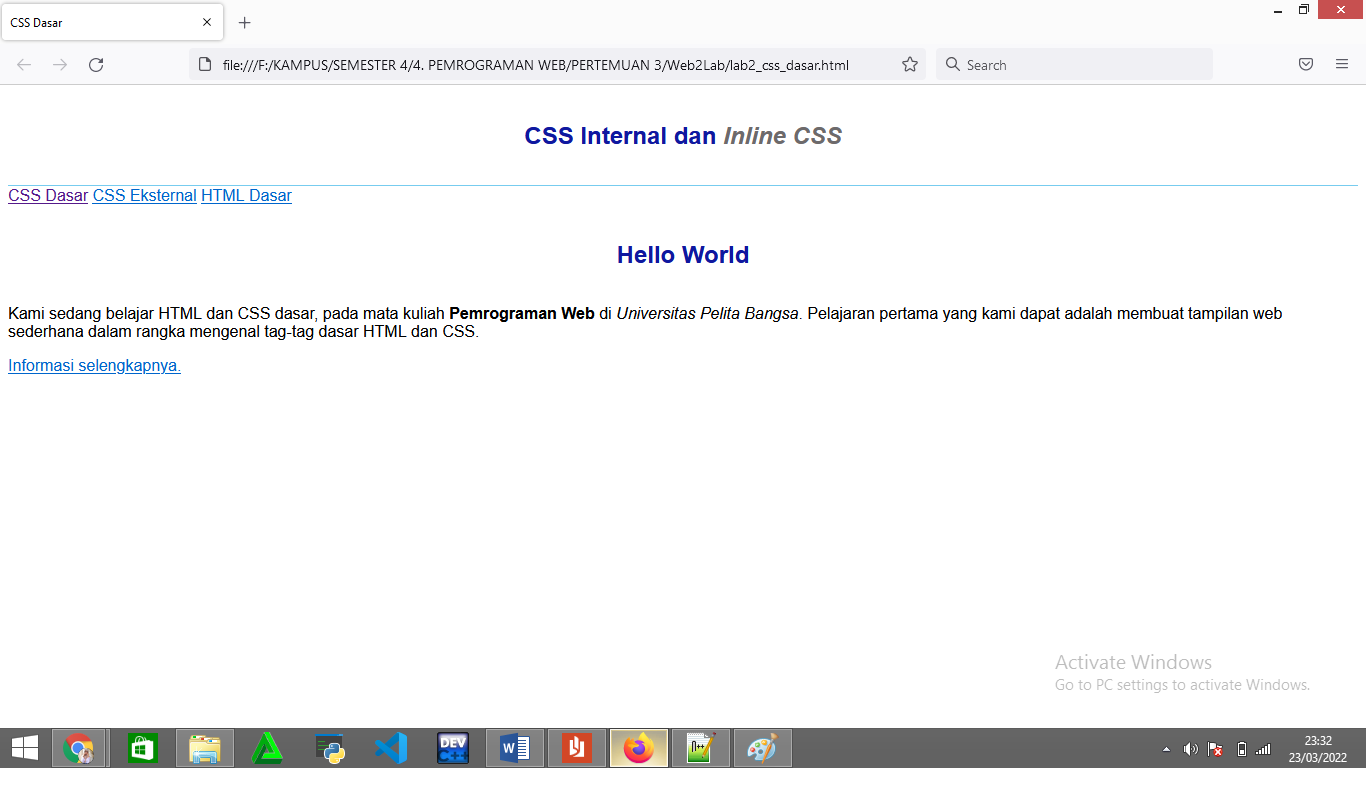Open a new tab with the plus button

coord(244,22)
